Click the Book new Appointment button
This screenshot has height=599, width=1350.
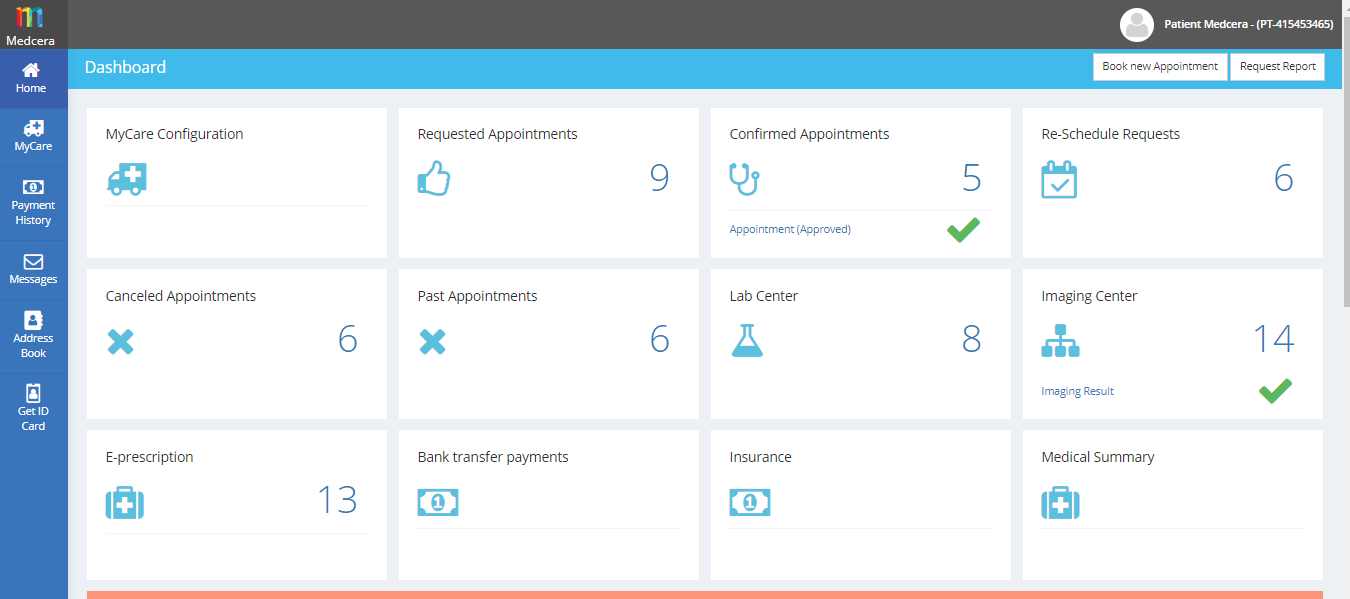click(1159, 67)
